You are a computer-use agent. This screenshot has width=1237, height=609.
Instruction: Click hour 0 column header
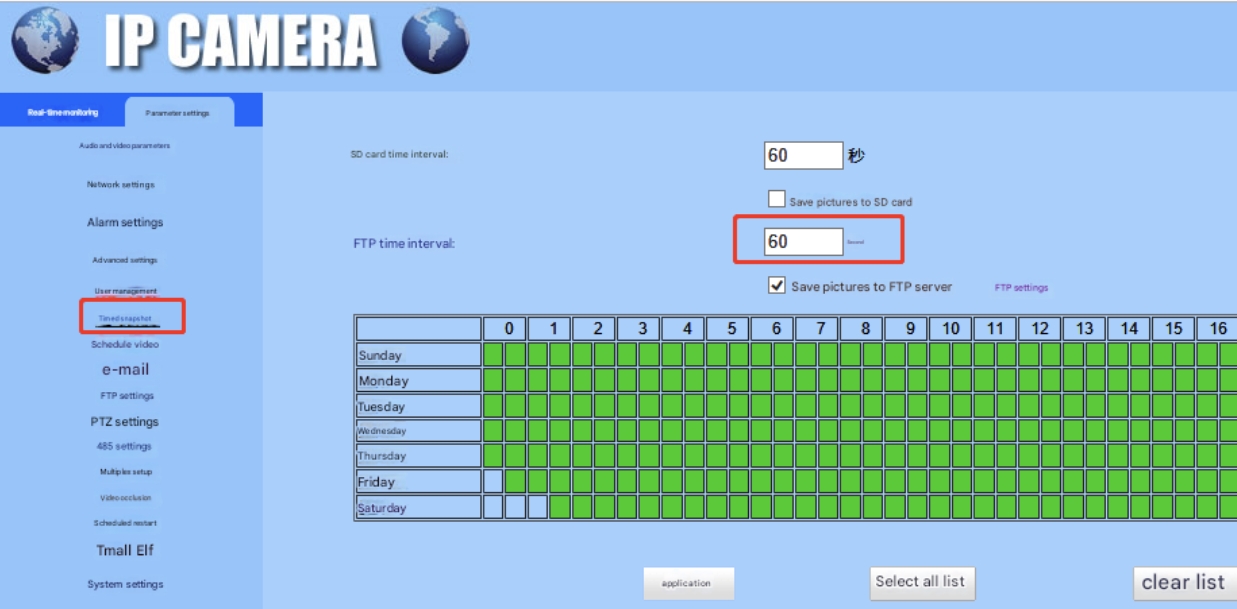click(x=505, y=329)
